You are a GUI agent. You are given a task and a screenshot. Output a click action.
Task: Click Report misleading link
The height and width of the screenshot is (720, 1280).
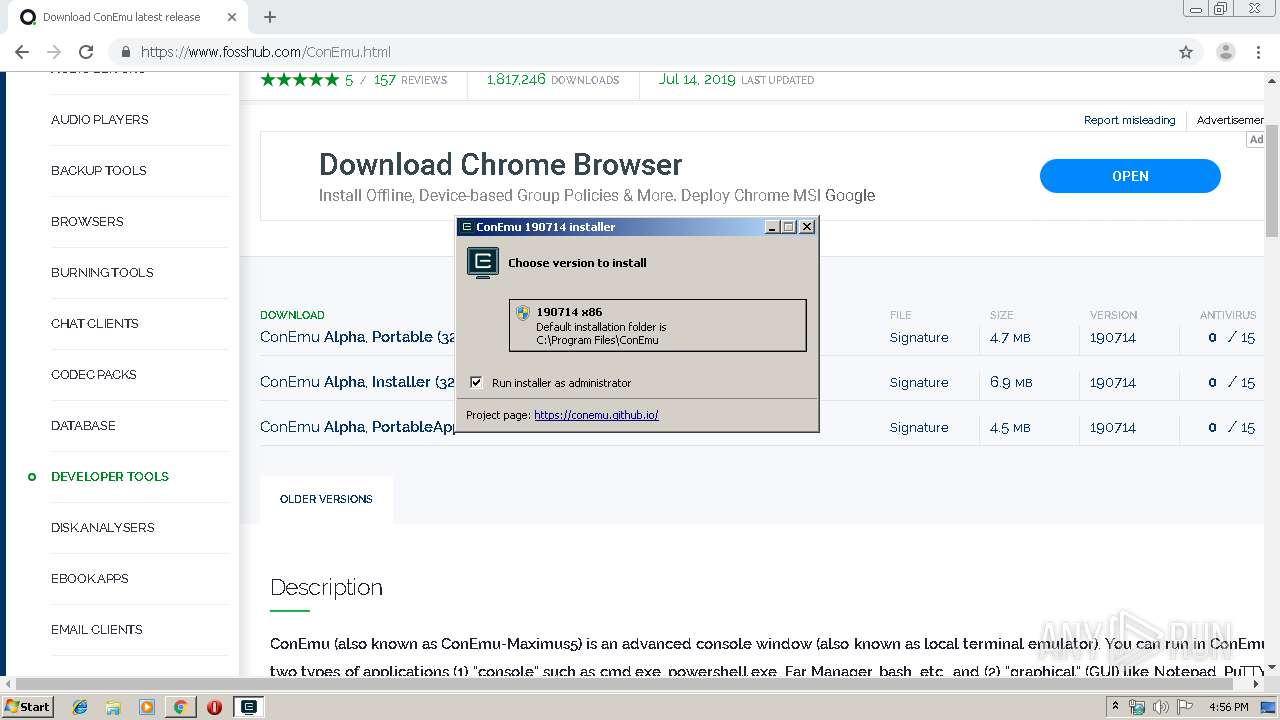(1130, 120)
